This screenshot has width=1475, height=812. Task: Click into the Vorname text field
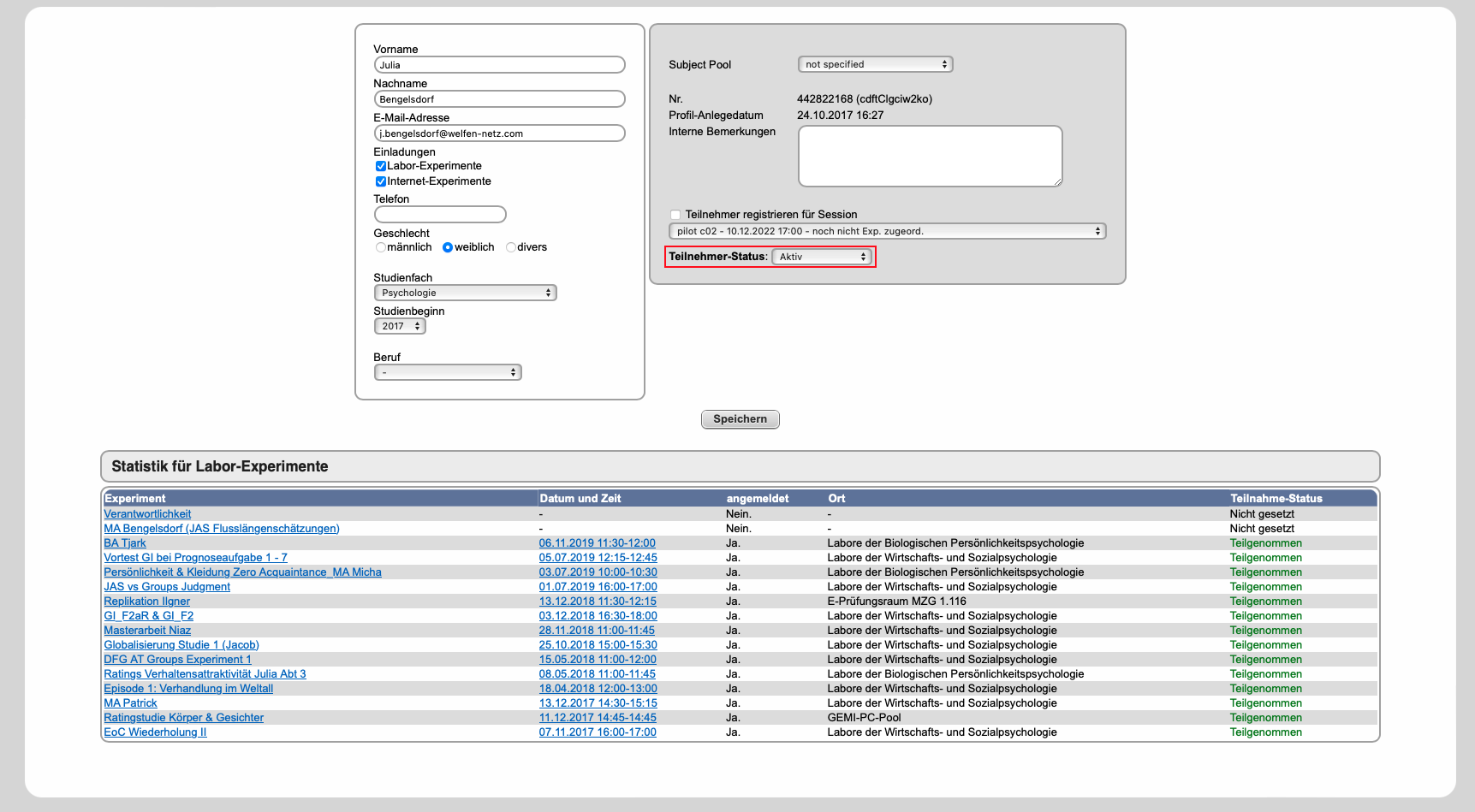(499, 65)
